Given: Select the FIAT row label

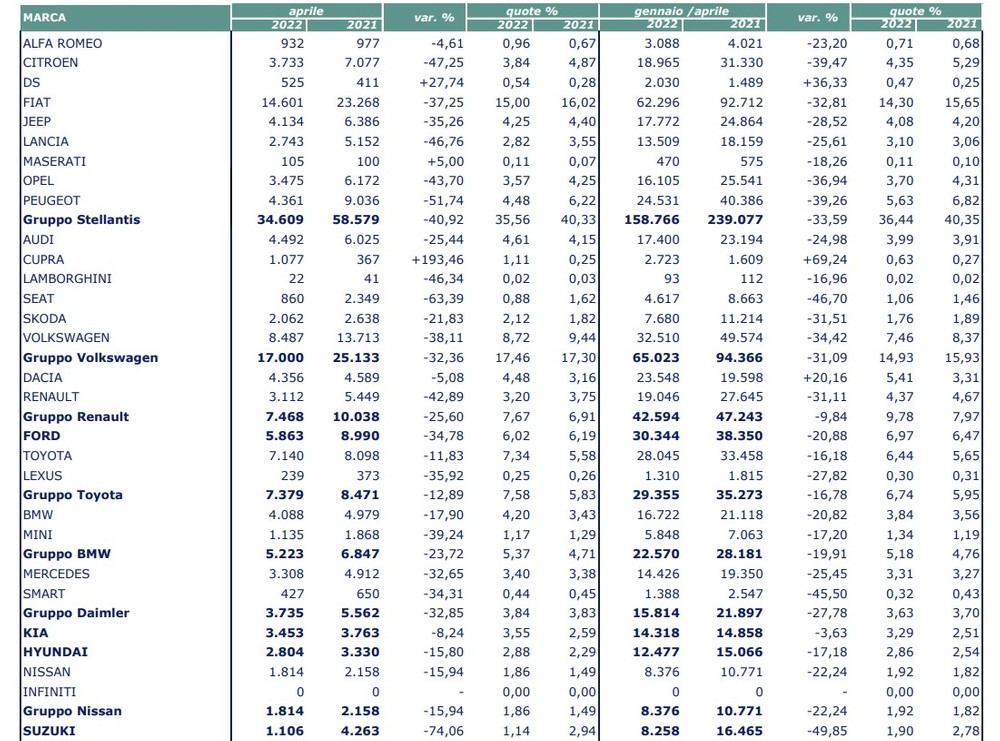Looking at the screenshot, I should (x=36, y=102).
